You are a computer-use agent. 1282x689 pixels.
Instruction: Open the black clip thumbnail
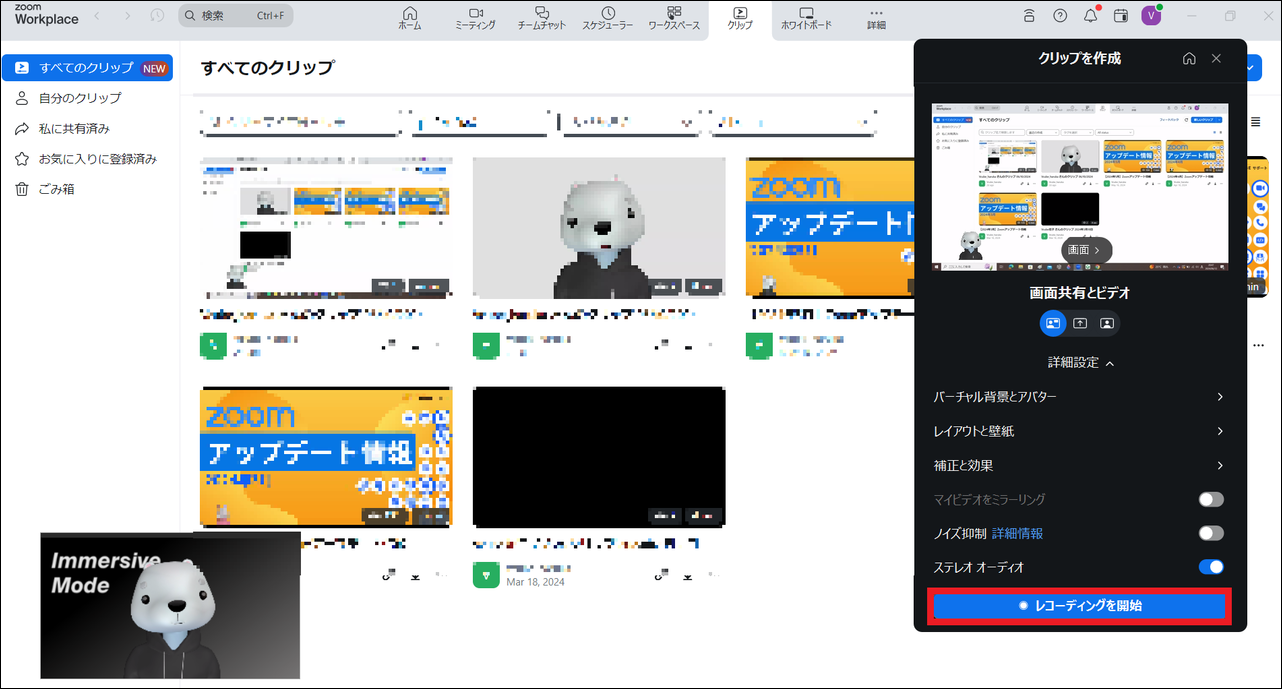coord(599,457)
